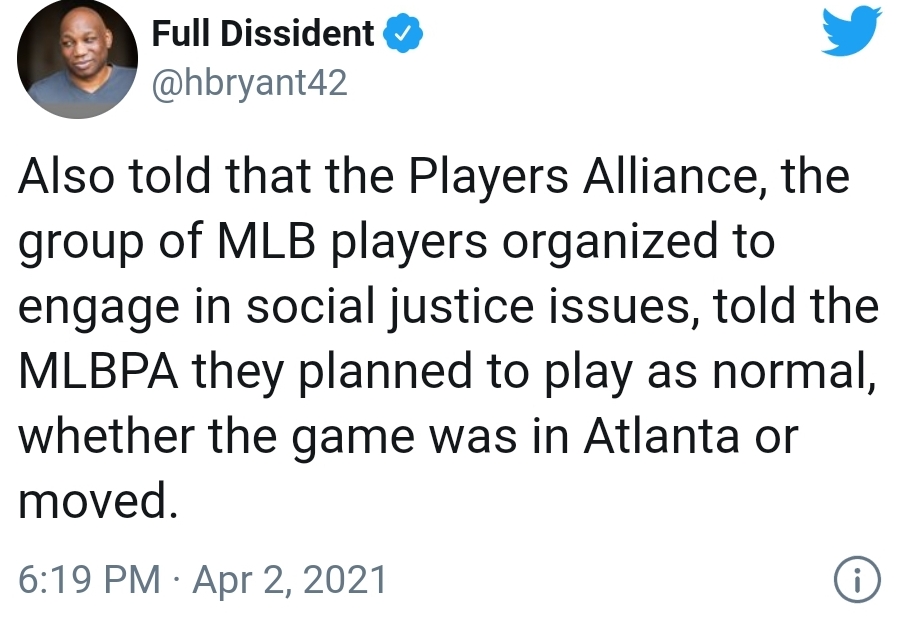Click the Apr 2, 2021 date

point(289,580)
